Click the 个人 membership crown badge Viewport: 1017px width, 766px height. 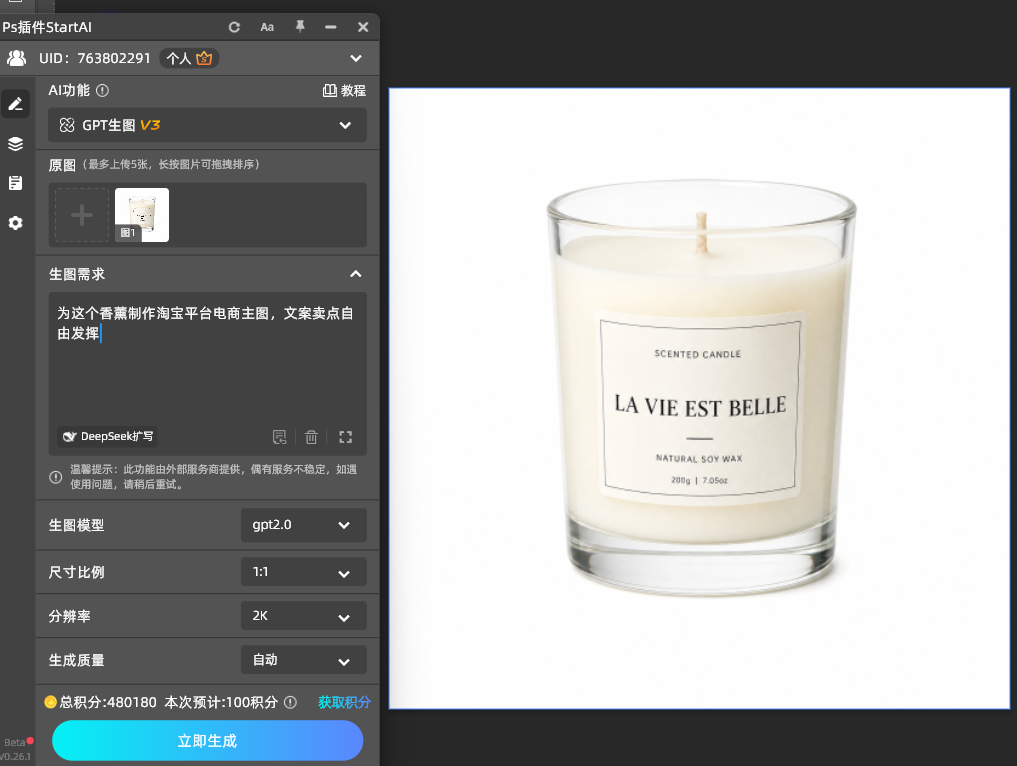pyautogui.click(x=189, y=58)
